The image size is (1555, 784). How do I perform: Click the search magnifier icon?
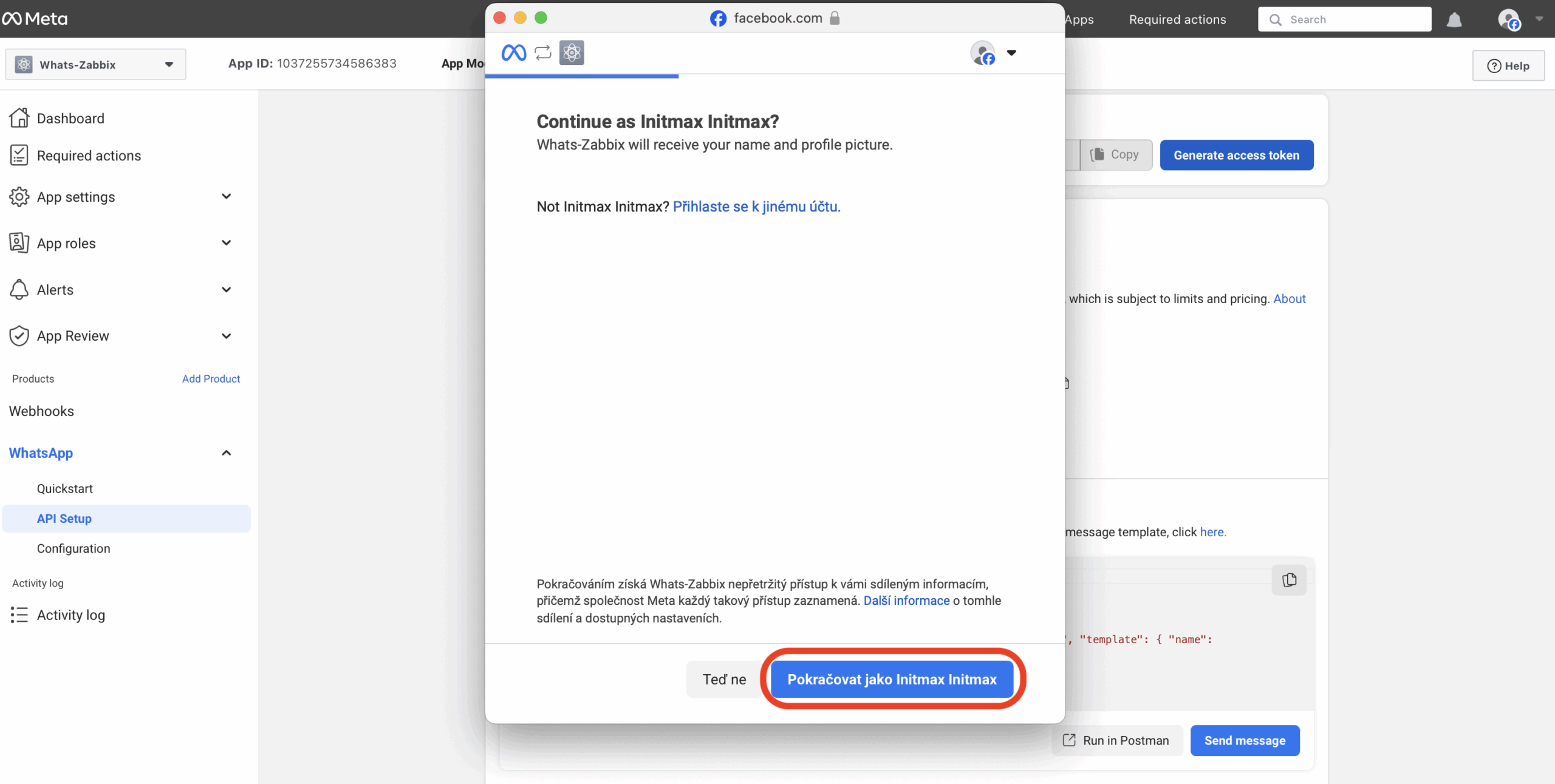click(1276, 19)
